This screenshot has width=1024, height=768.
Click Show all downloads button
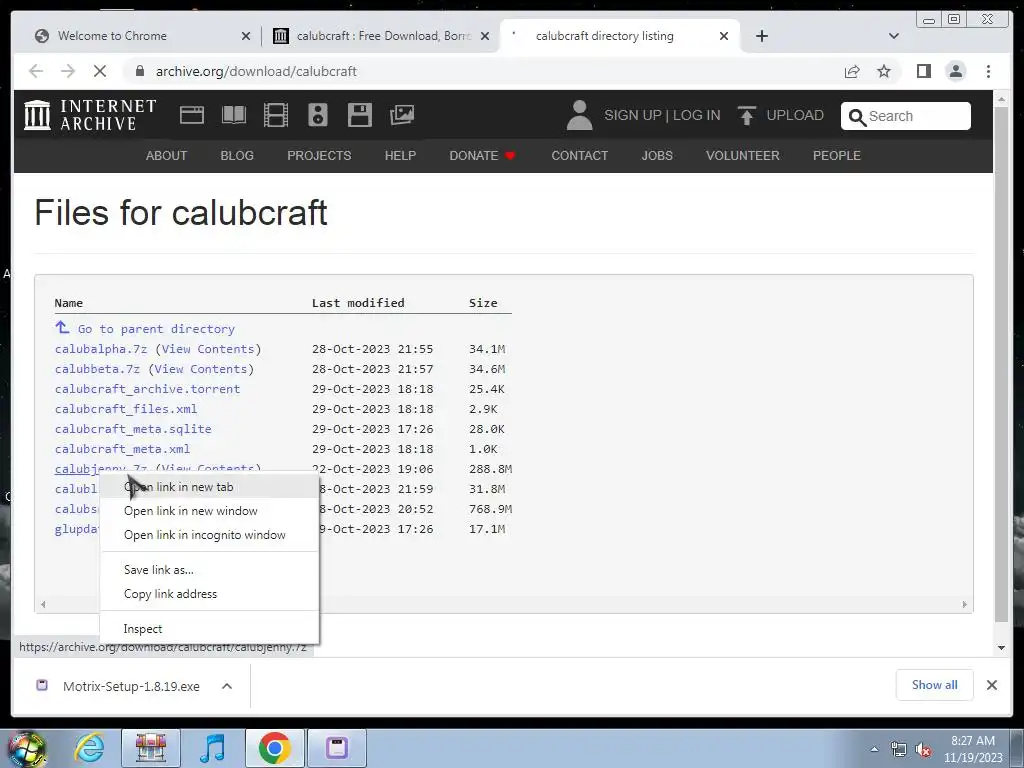pyautogui.click(x=935, y=685)
